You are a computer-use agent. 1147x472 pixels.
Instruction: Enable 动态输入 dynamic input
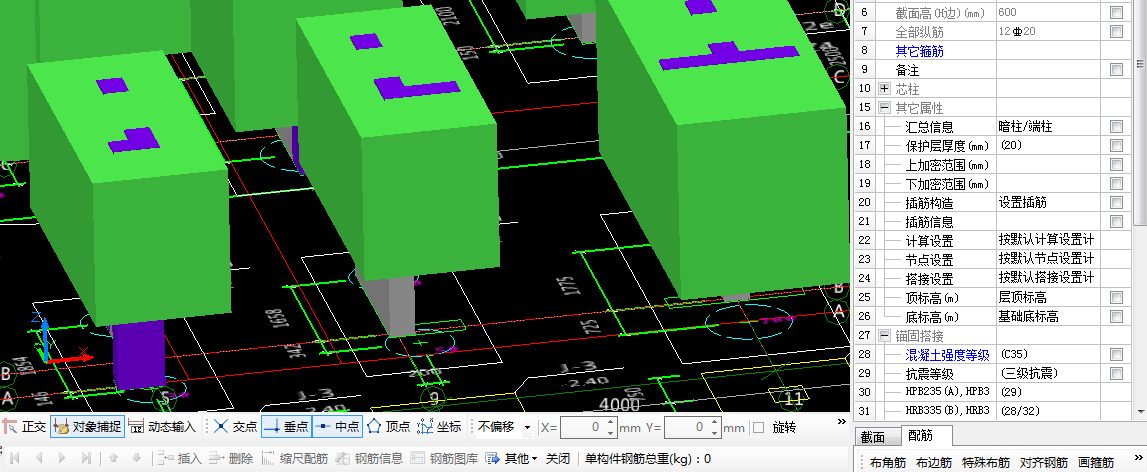[163, 427]
